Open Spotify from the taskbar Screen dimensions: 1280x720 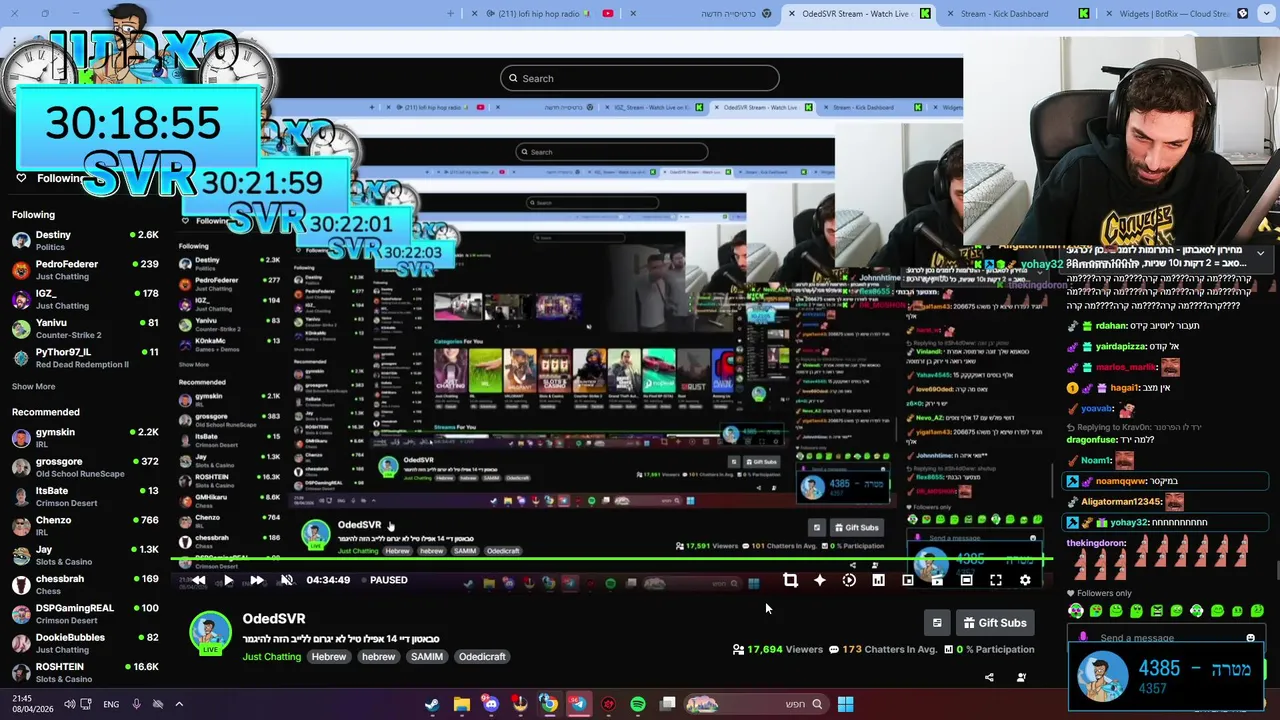pos(638,704)
